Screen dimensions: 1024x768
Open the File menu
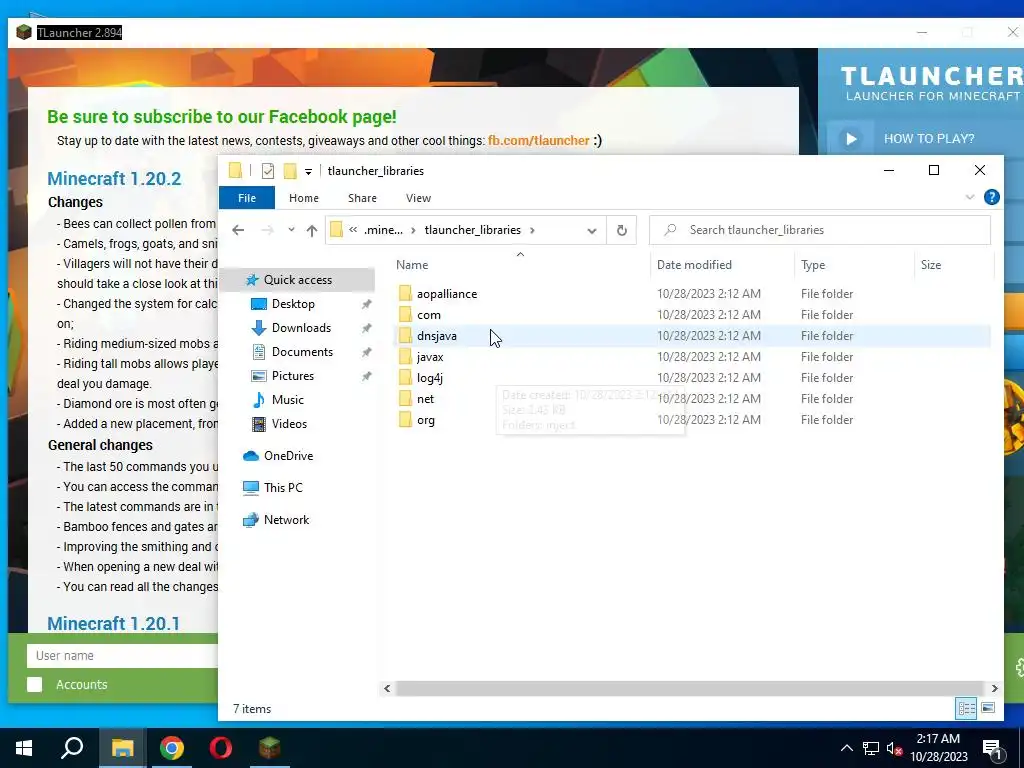point(247,198)
